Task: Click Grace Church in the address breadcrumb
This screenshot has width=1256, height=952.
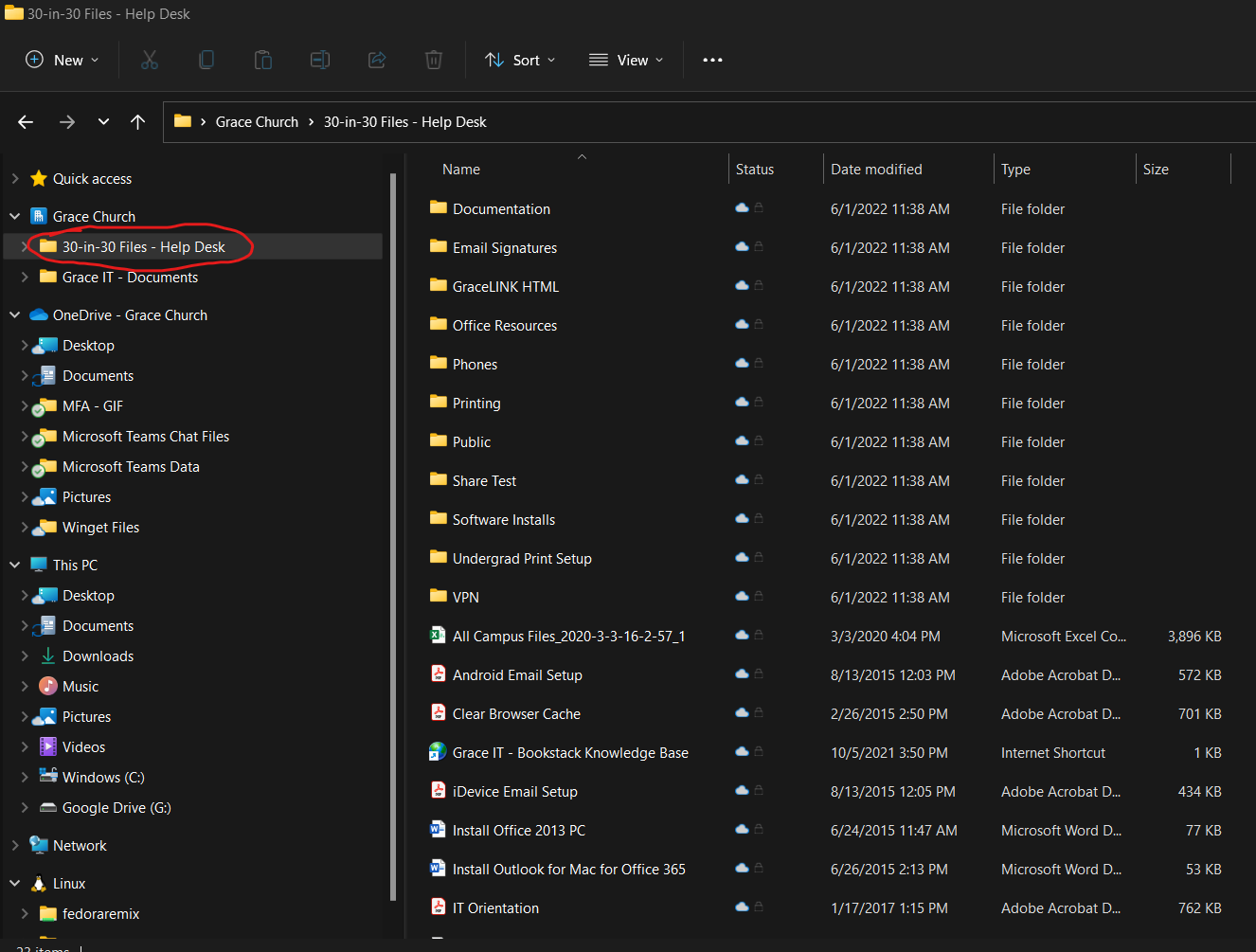Action: tap(257, 122)
